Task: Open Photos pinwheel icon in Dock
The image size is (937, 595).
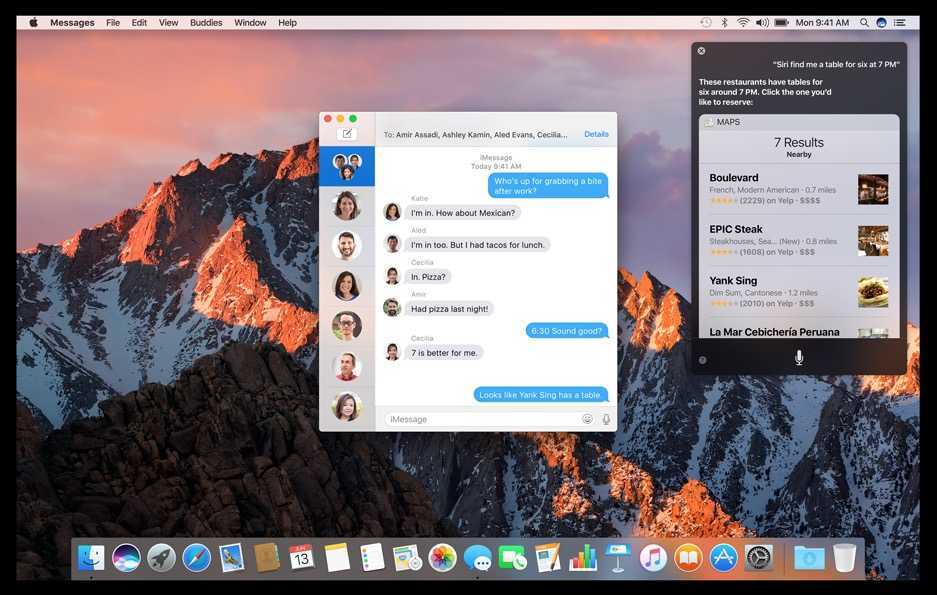Action: (442, 558)
